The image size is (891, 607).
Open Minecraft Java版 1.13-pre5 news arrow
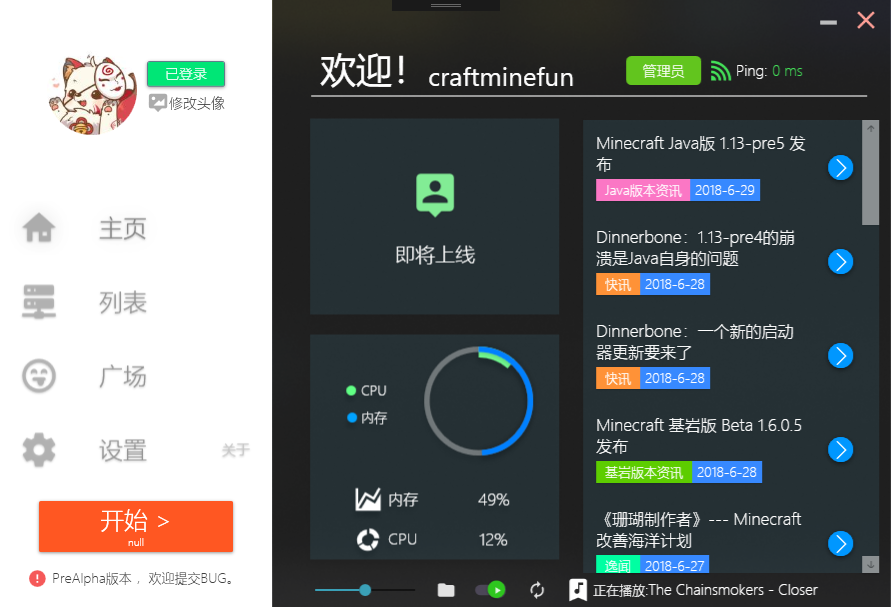[840, 168]
